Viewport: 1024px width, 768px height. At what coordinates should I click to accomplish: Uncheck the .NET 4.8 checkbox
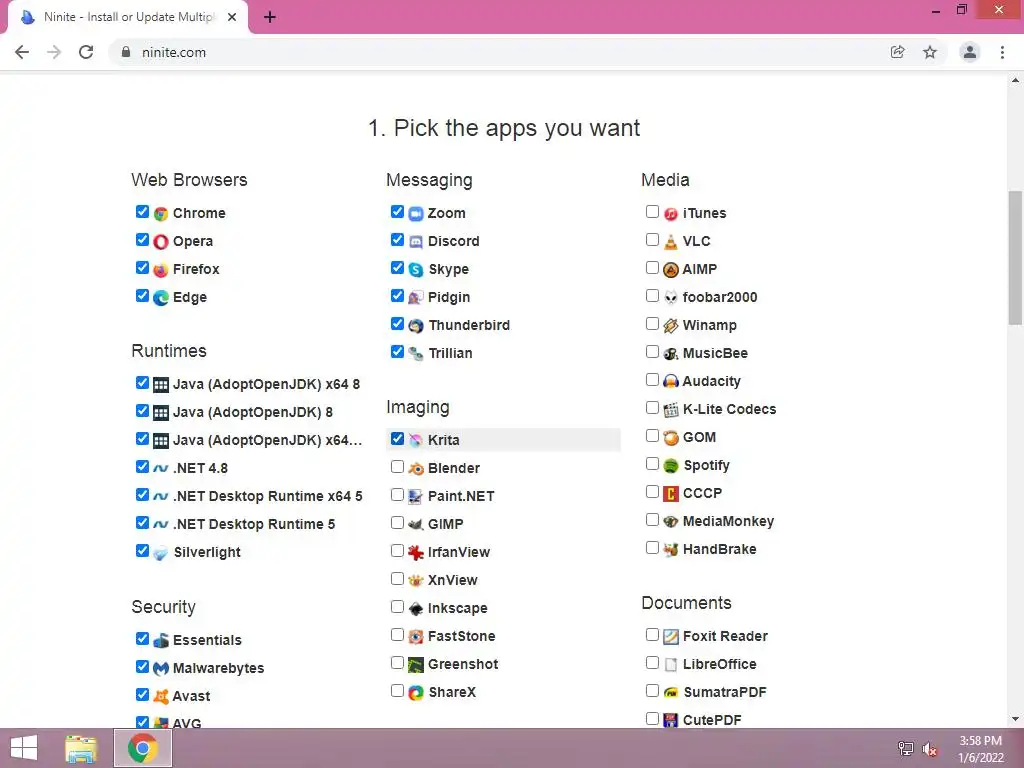[x=142, y=466]
